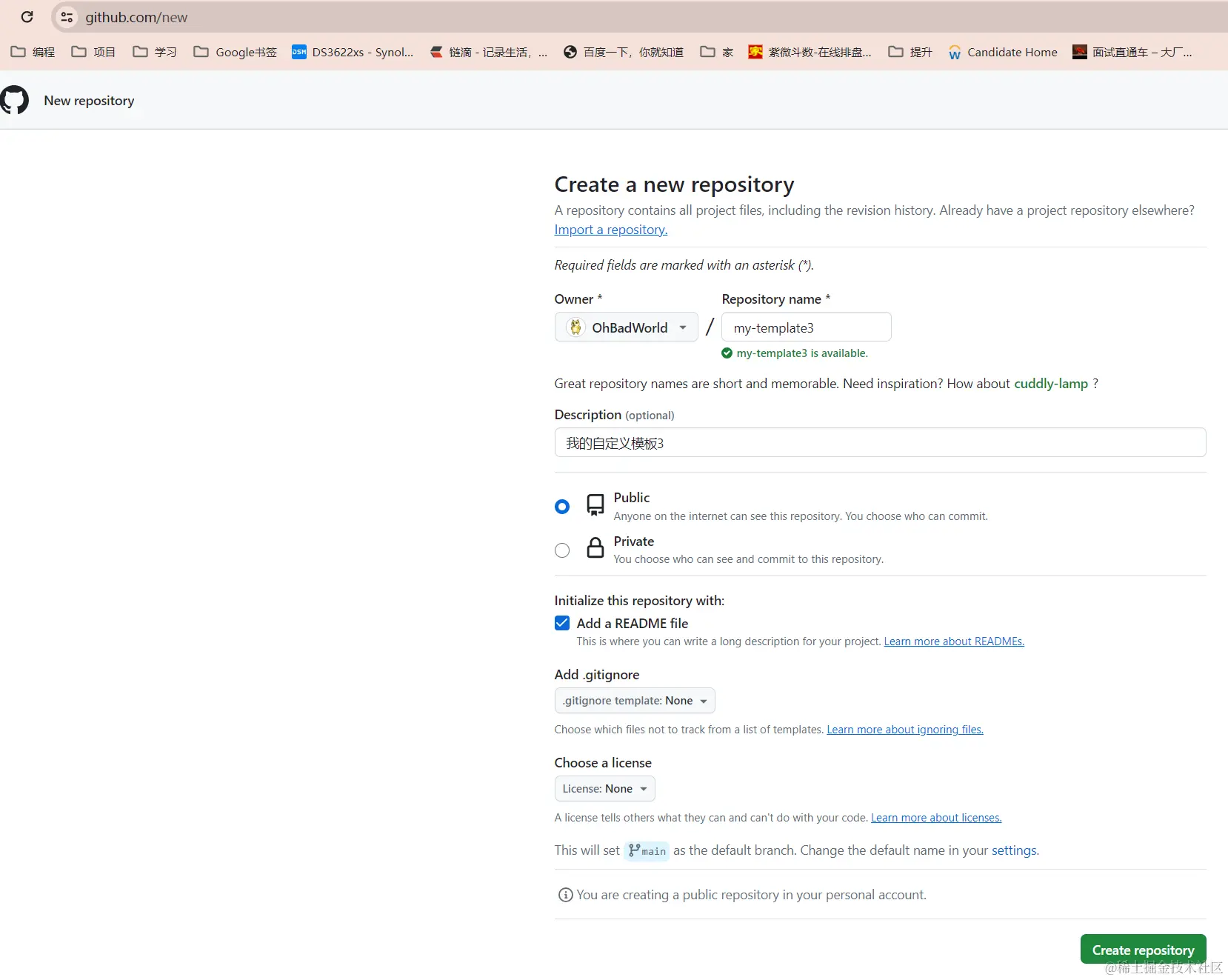The image size is (1228, 980).
Task: Open the 提升 bookmark folder
Action: coord(910,52)
